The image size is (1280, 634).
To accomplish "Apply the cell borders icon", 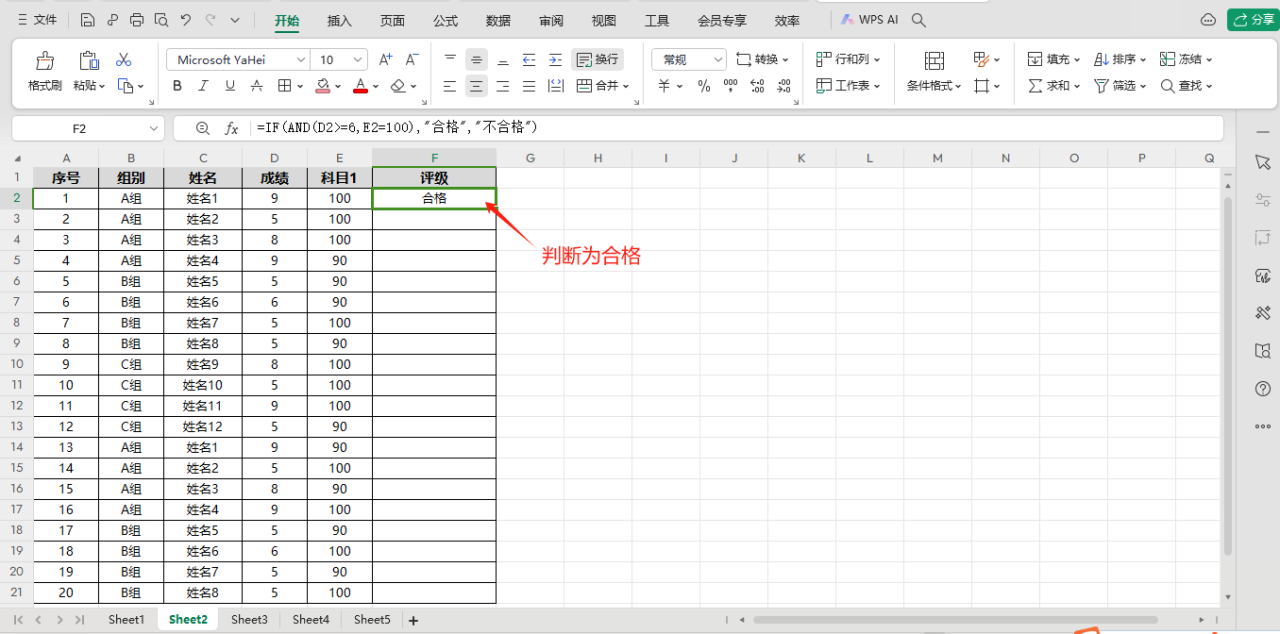I will coord(285,86).
